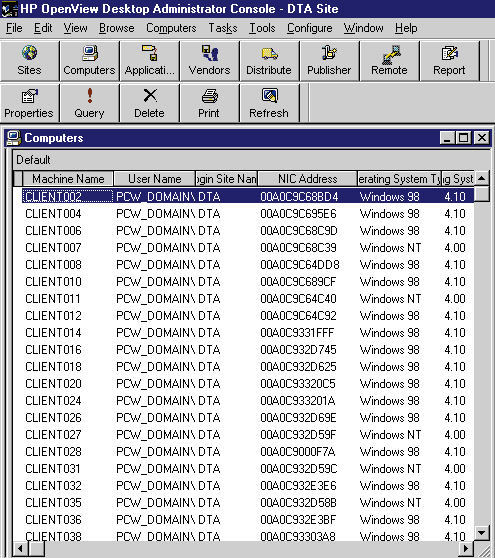The height and width of the screenshot is (558, 495).
Task: Select the CLIENT024 row
Action: click(x=248, y=401)
